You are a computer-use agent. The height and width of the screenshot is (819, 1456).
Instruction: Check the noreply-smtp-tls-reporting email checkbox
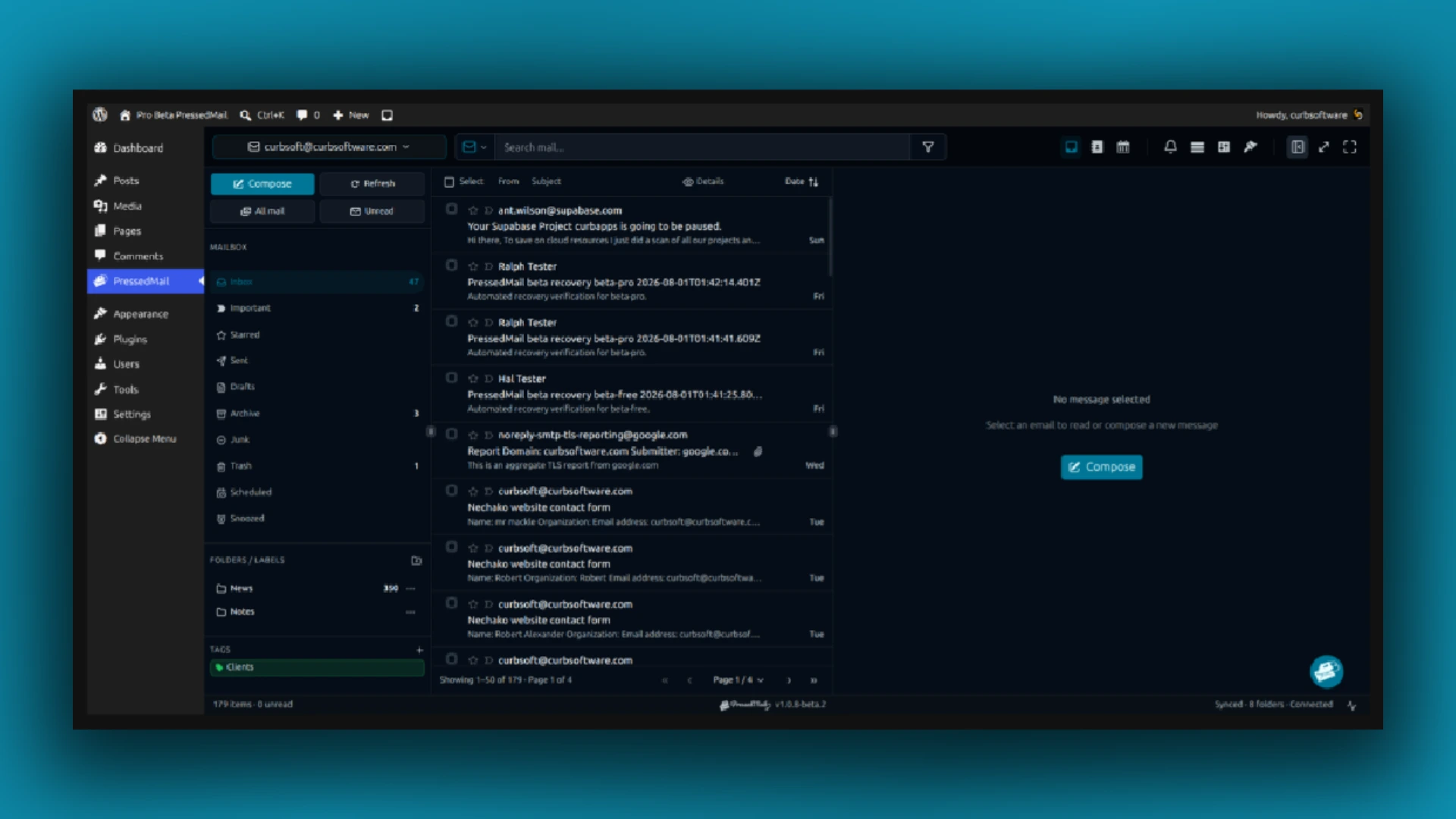coord(451,434)
